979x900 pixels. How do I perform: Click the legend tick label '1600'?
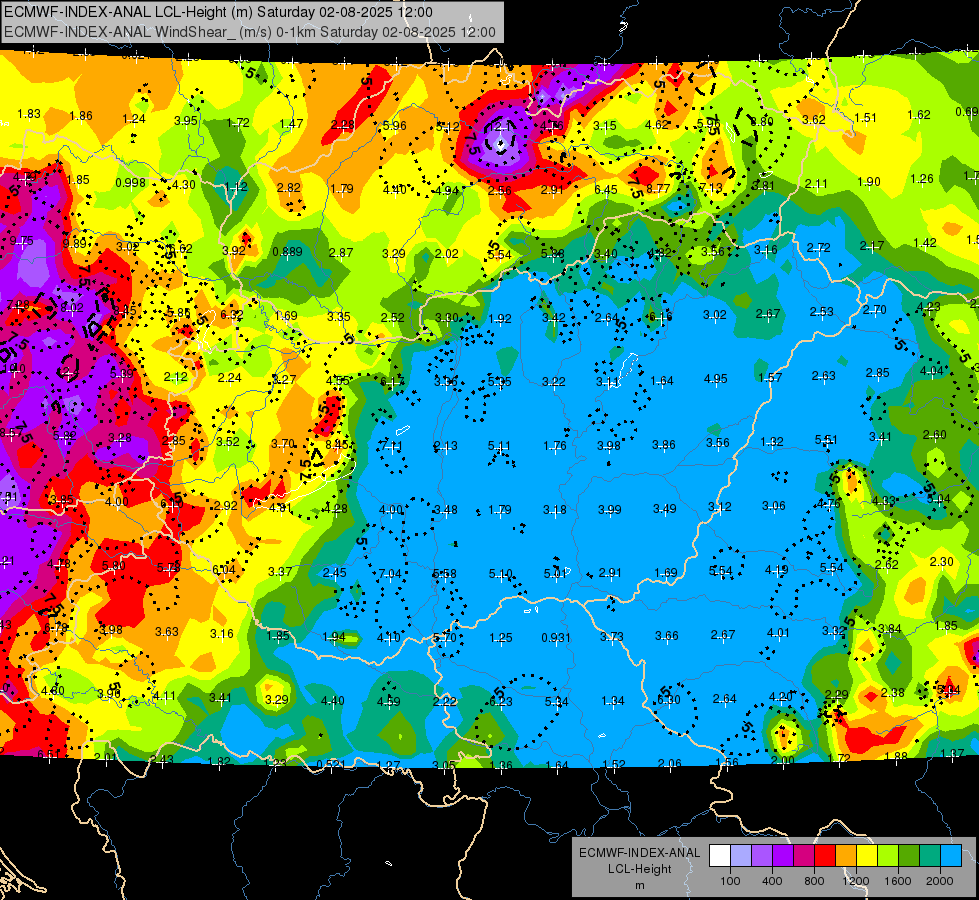click(x=898, y=881)
